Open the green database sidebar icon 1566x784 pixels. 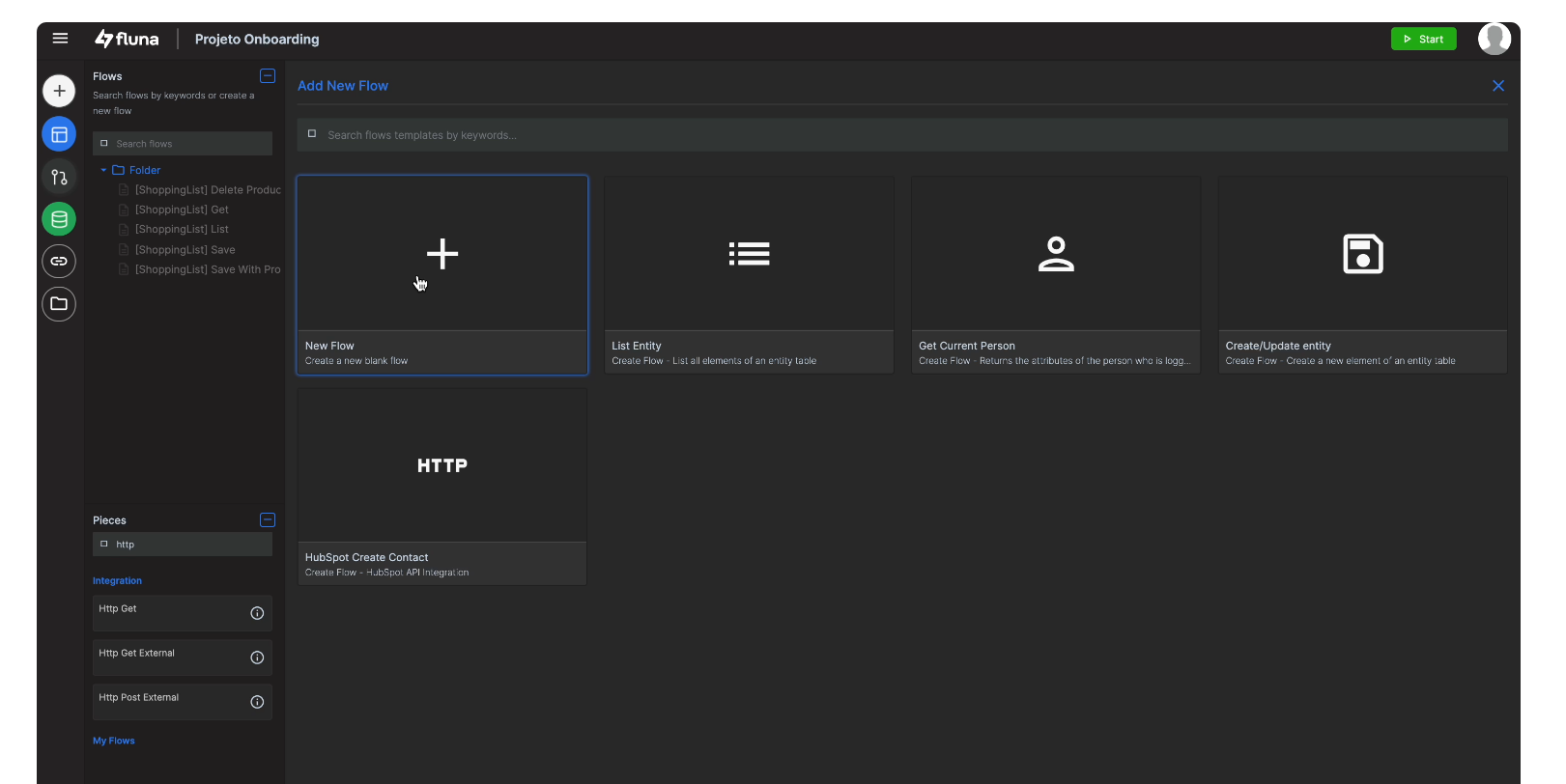pyautogui.click(x=59, y=219)
